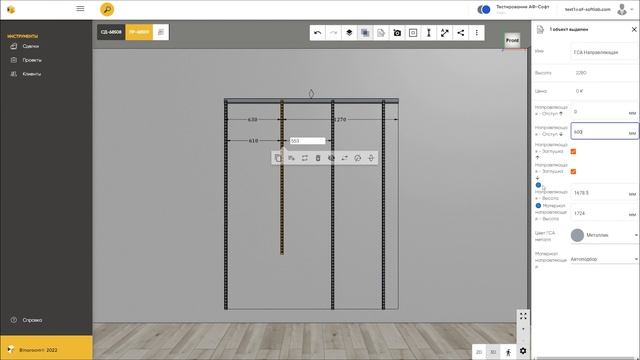Image resolution: width=640 pixels, height=360 pixels.
Task: Click the square frame view icon
Action: [x=413, y=33]
